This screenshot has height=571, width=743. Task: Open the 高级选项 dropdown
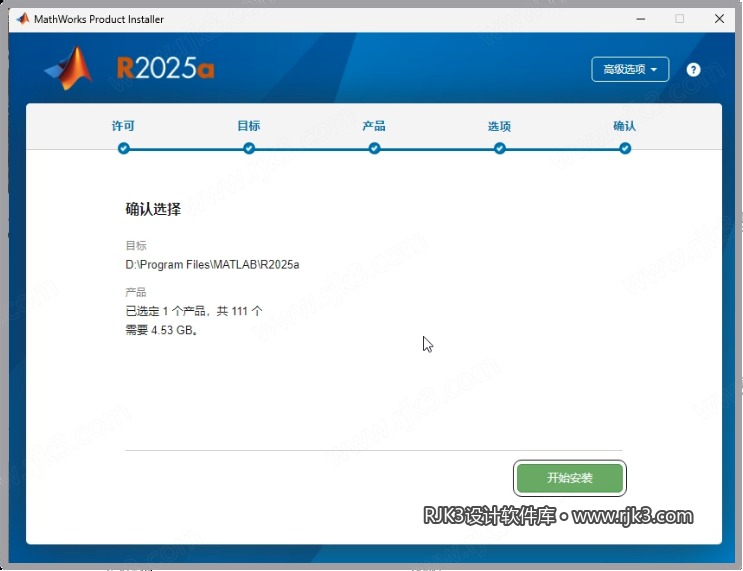(x=630, y=69)
